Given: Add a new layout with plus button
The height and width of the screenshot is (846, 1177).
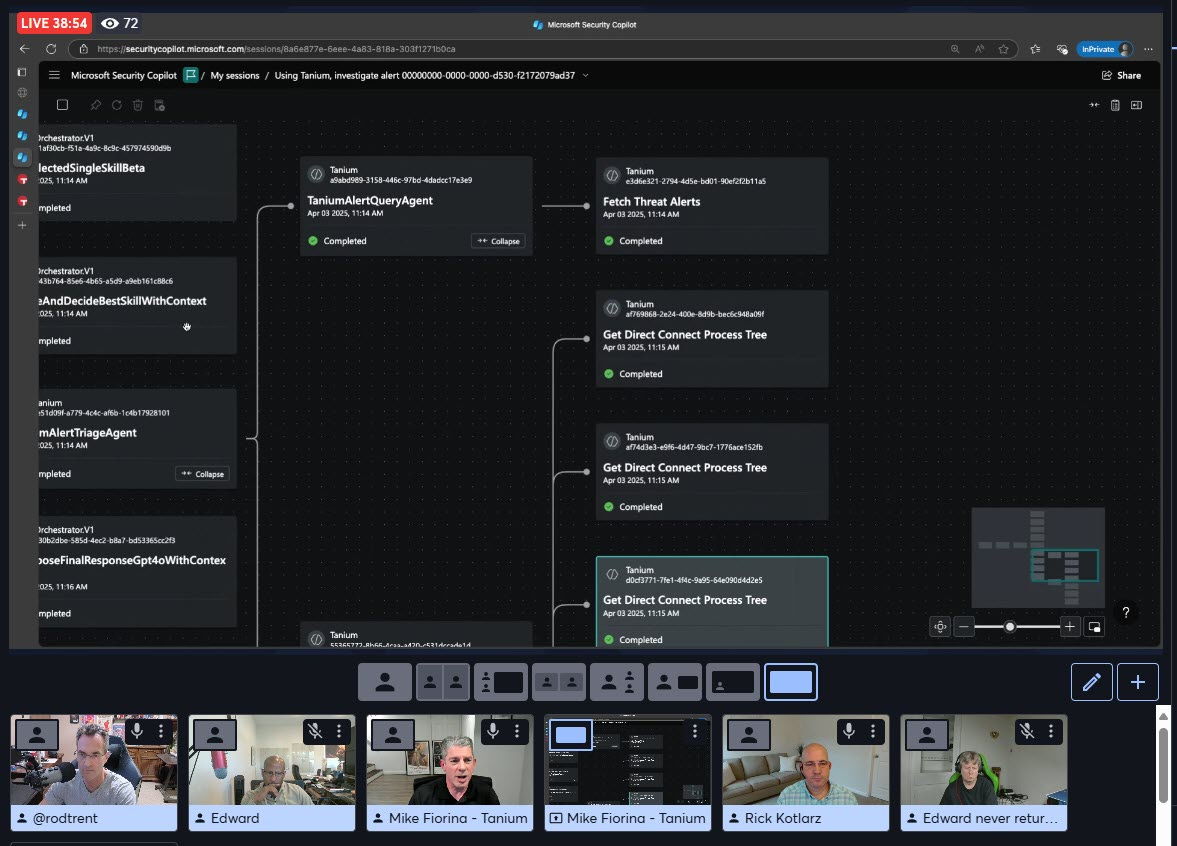Looking at the screenshot, I should 1138,682.
